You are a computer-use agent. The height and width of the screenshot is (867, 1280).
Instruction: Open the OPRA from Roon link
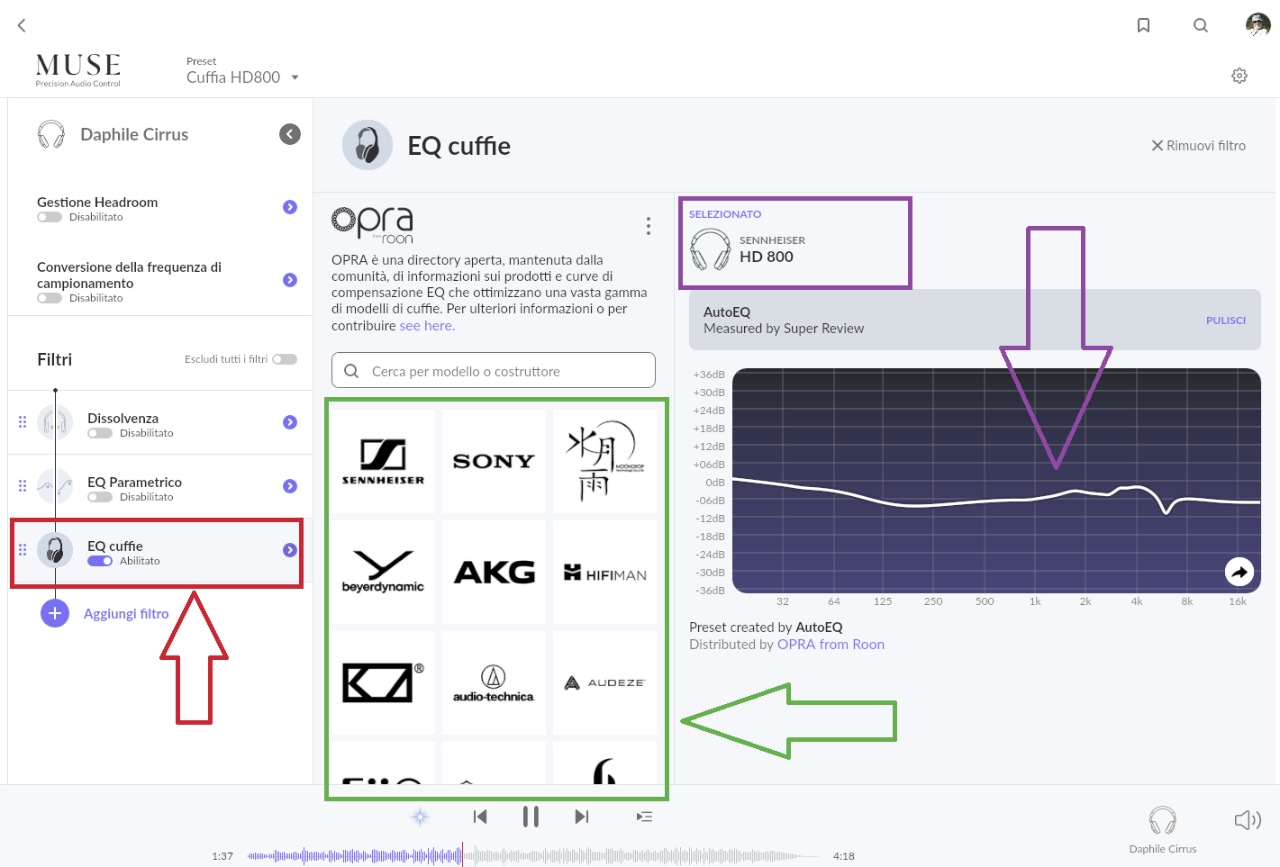pos(831,644)
